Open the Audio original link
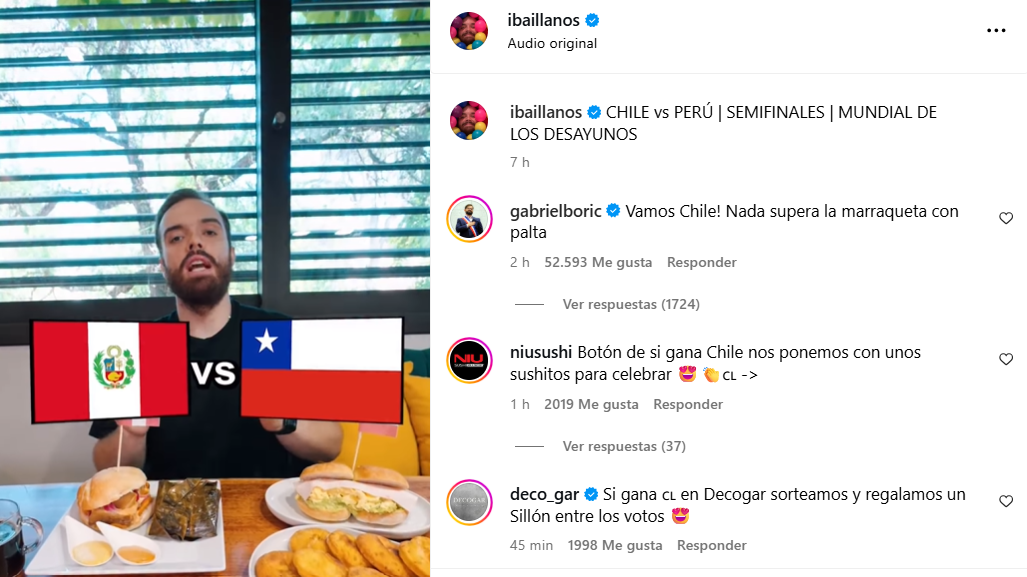Screen dimensions: 1027x577 pyautogui.click(x=552, y=43)
